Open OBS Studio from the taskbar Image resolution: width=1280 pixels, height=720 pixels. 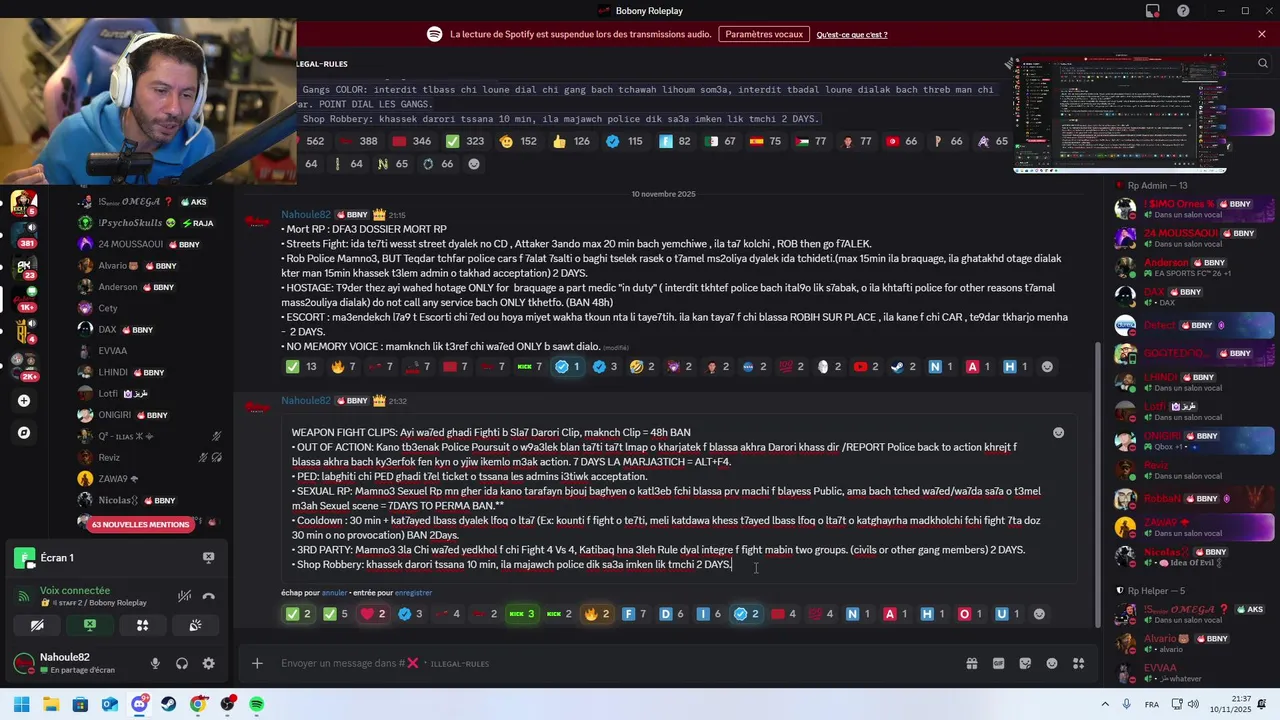click(228, 705)
